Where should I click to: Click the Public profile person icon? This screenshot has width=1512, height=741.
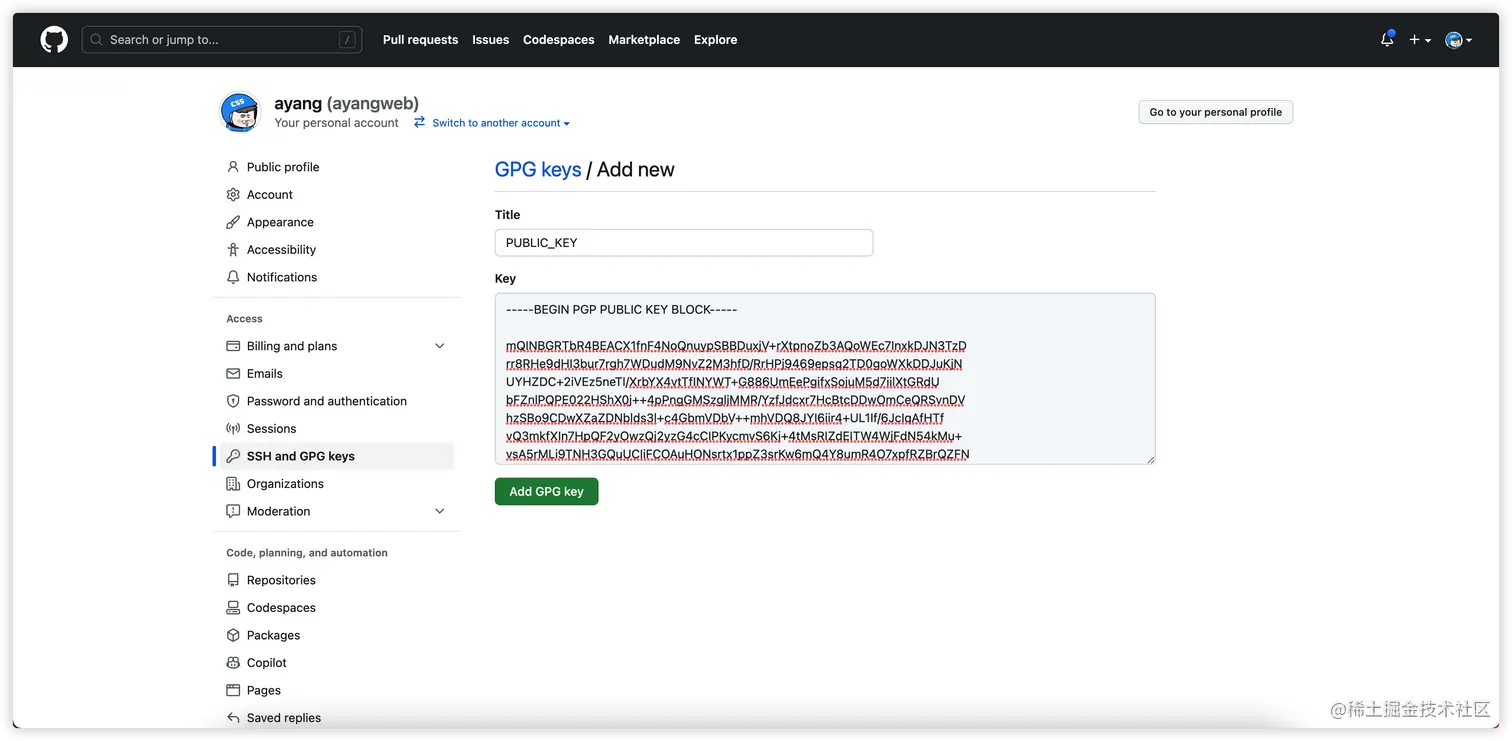pos(233,167)
